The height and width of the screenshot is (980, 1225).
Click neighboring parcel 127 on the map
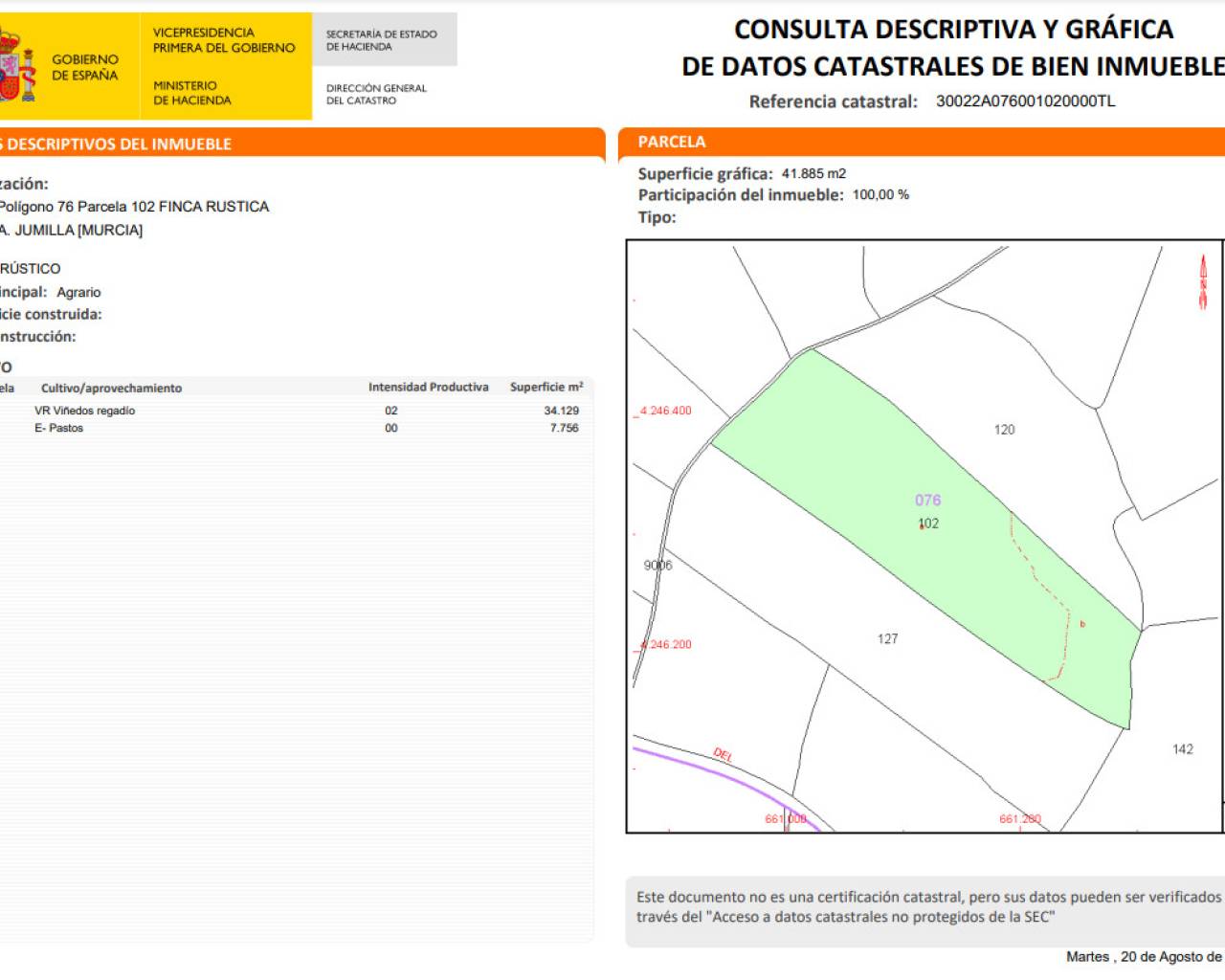pyautogui.click(x=887, y=638)
